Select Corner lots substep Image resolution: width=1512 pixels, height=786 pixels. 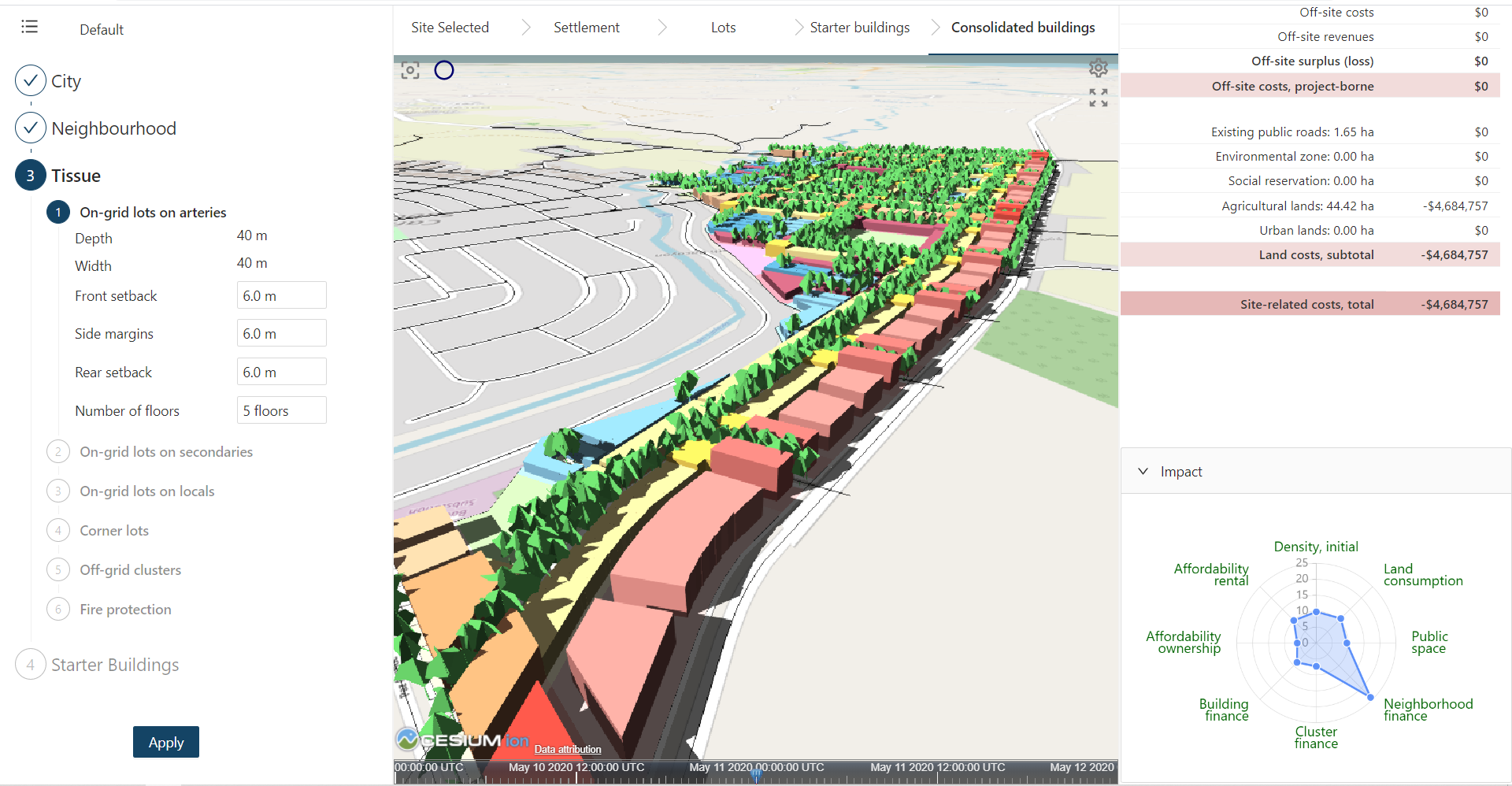(x=114, y=530)
